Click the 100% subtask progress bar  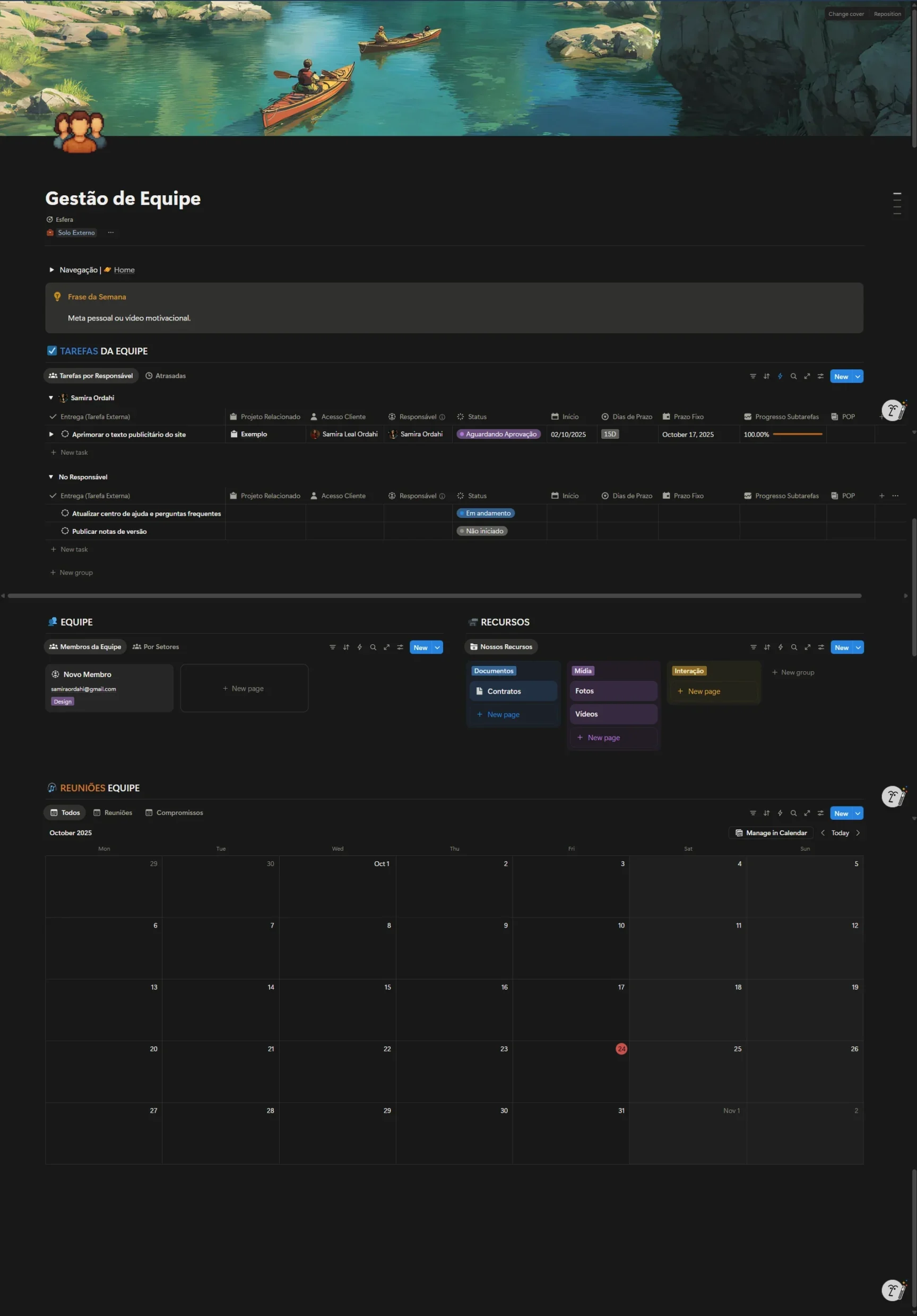point(797,435)
